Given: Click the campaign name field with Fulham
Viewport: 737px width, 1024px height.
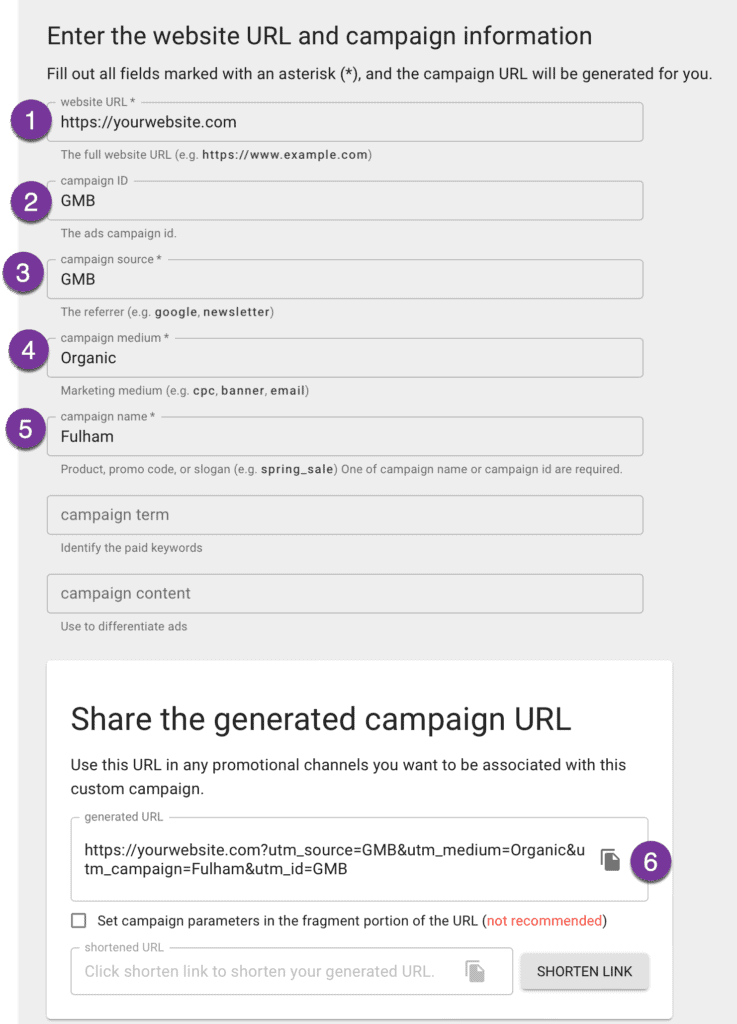Looking at the screenshot, I should tap(345, 437).
